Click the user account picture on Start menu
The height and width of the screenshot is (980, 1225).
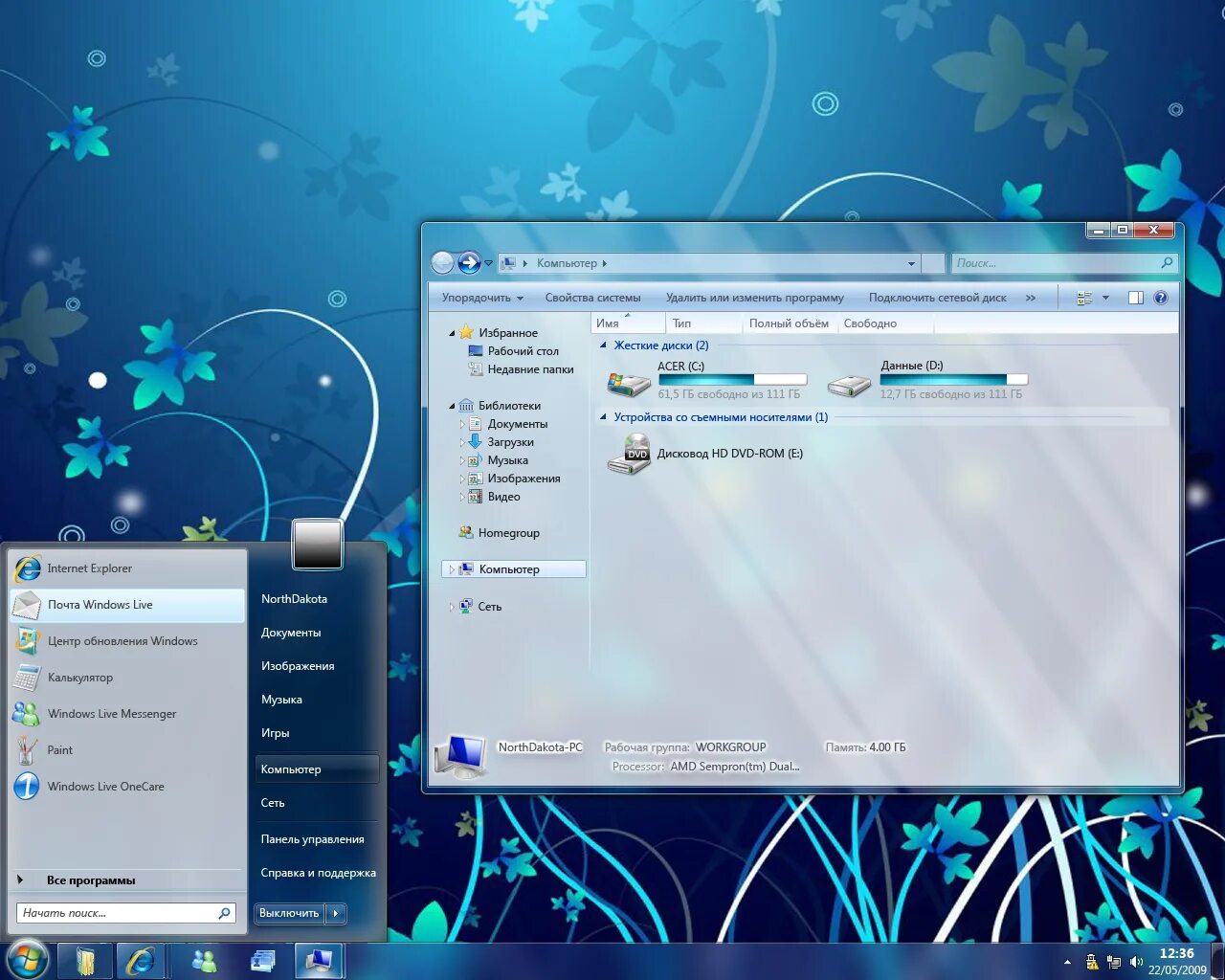click(x=318, y=545)
